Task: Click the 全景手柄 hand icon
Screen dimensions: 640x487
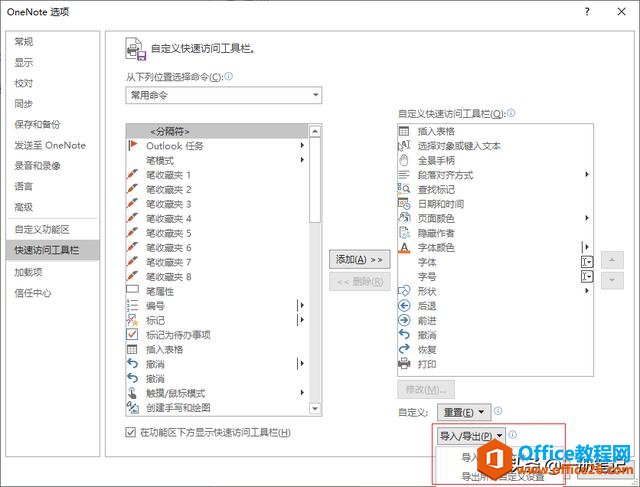Action: [x=404, y=160]
